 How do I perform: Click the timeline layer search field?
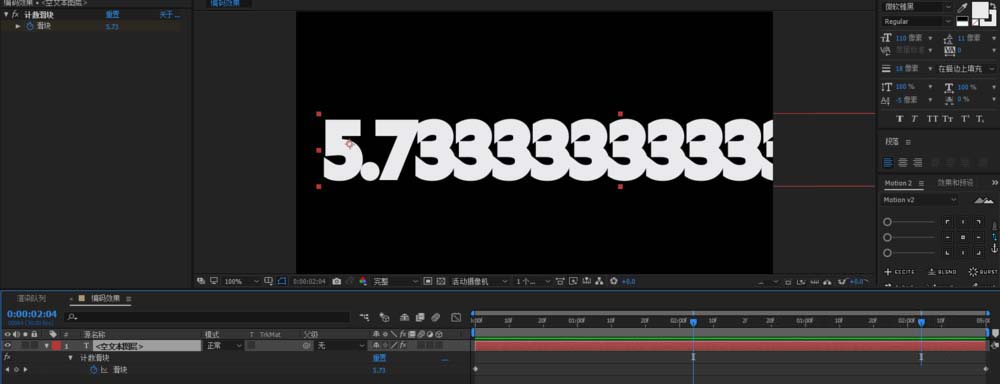(x=207, y=316)
